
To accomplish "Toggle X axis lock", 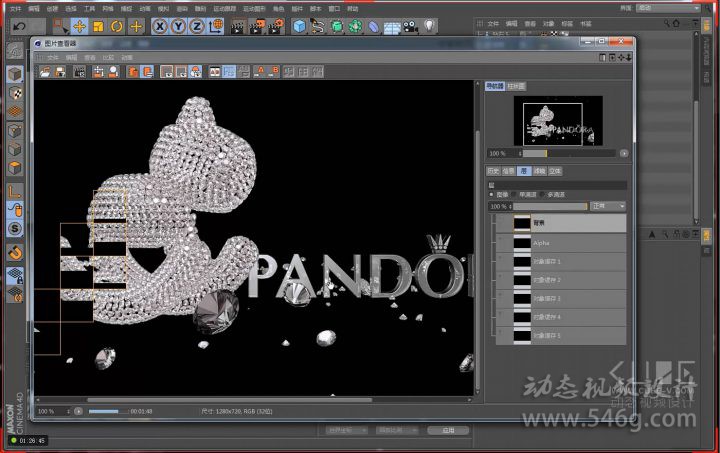I will tap(159, 26).
